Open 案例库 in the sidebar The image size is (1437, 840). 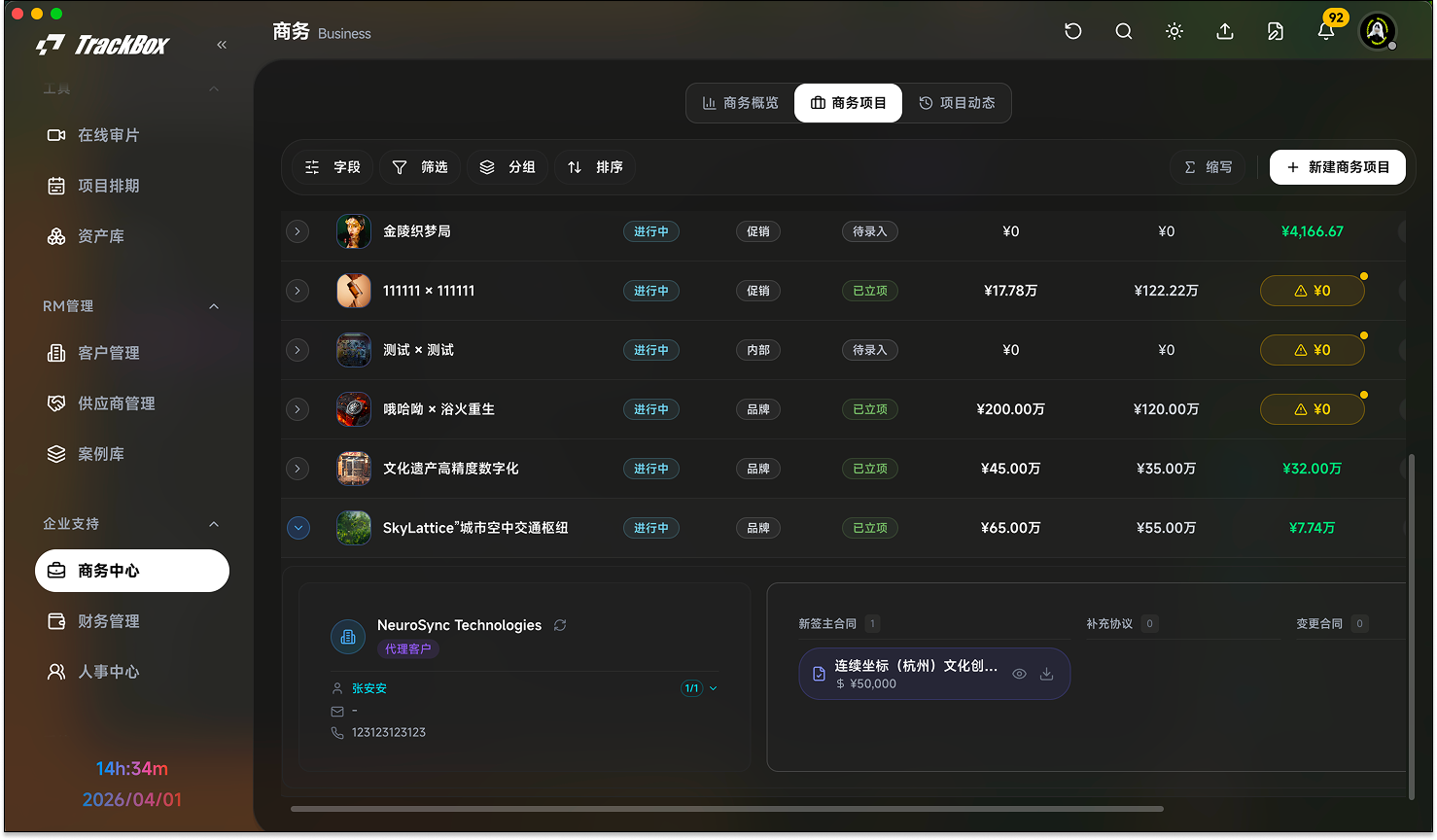pos(132,454)
